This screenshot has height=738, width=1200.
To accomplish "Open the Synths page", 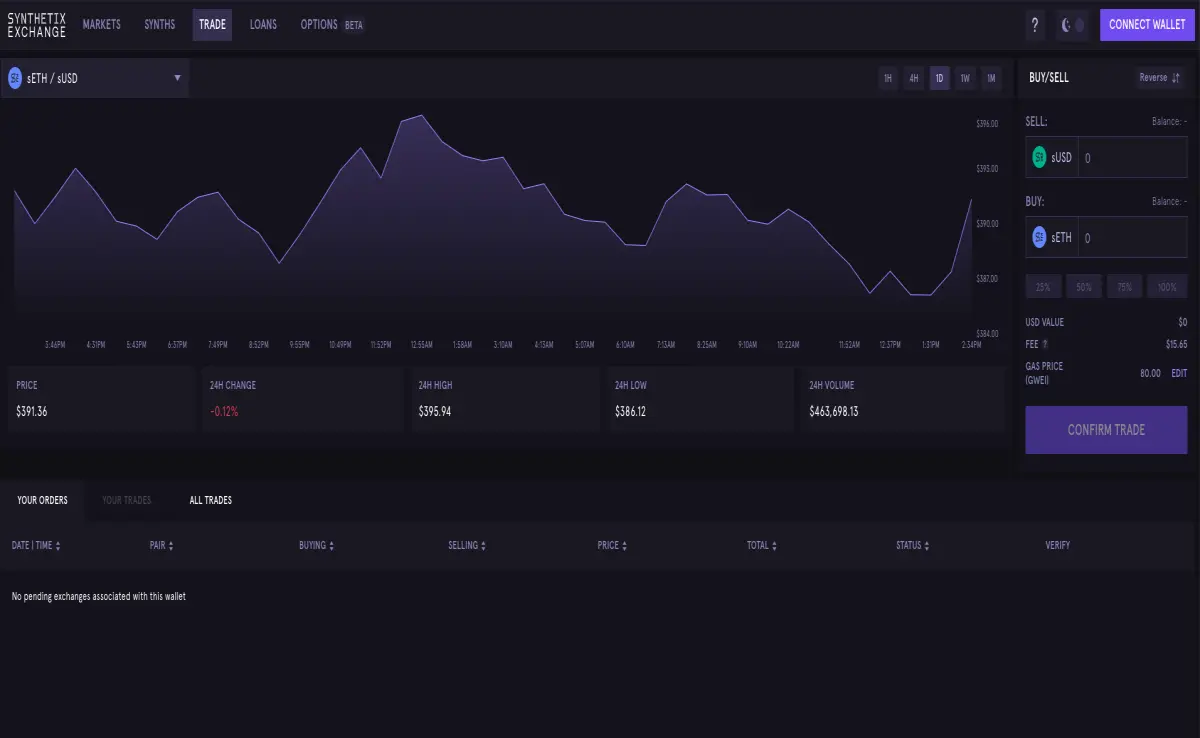I will [160, 25].
